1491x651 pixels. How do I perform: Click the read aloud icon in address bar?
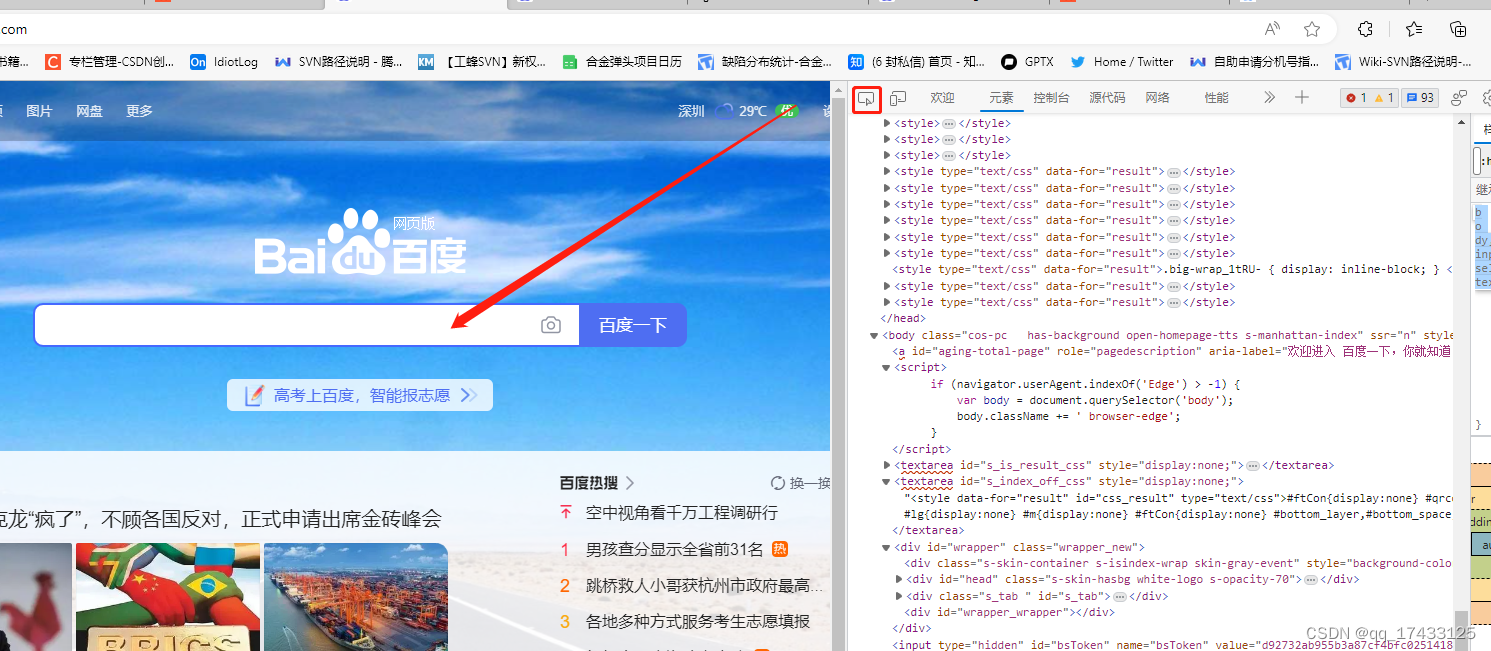click(1272, 29)
